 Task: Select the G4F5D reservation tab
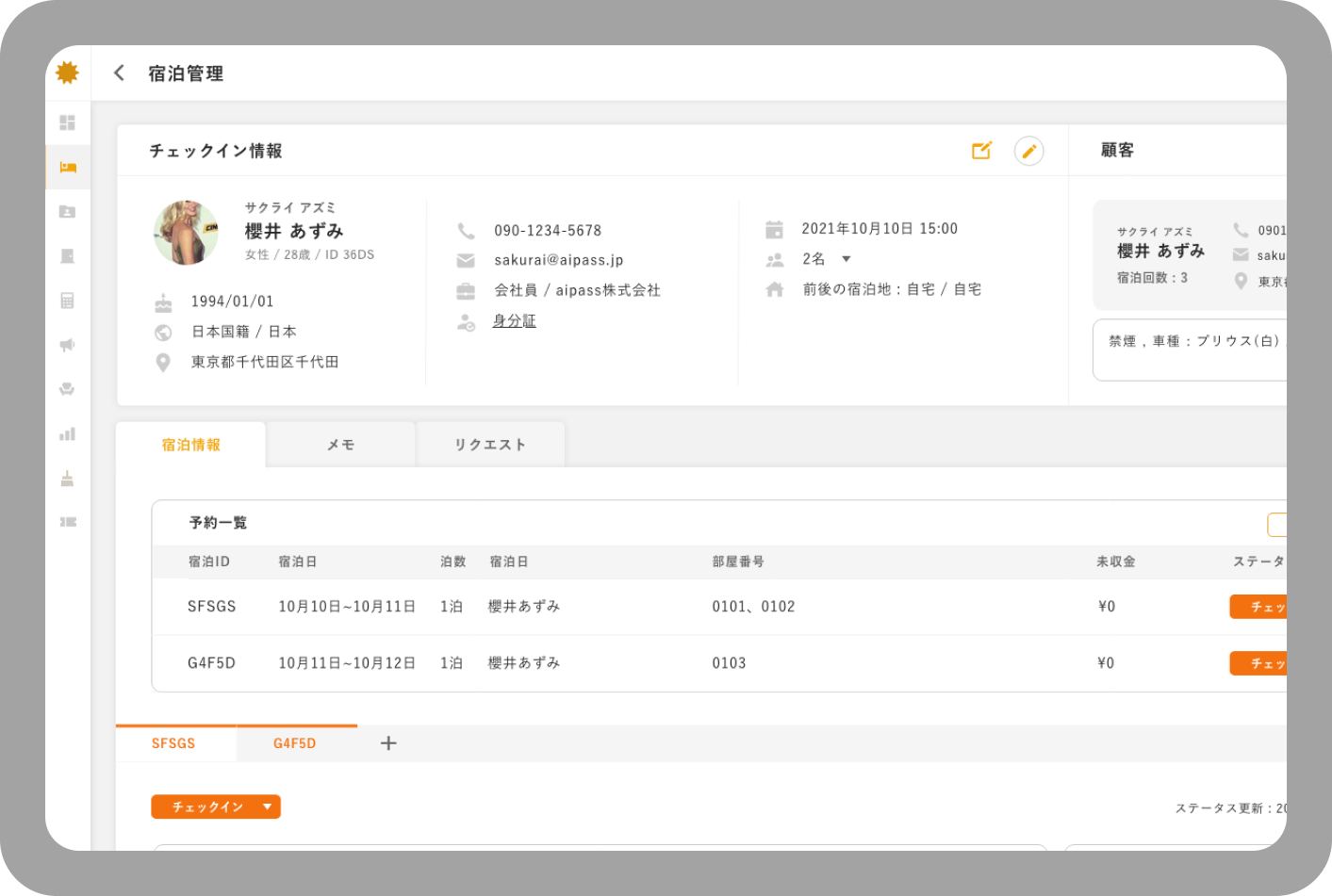pos(296,743)
